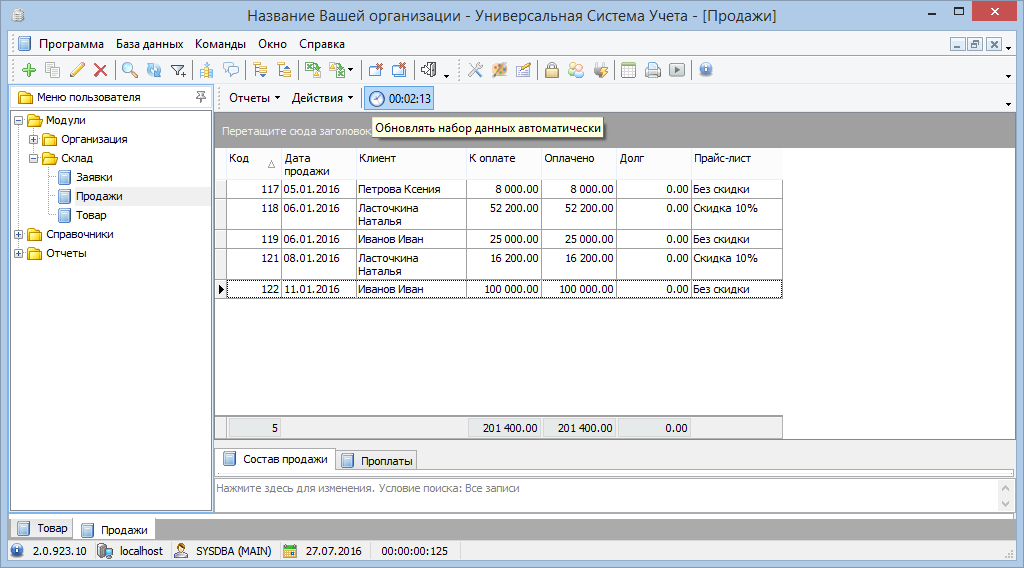Toggle the auto-refresh timer button

(399, 98)
